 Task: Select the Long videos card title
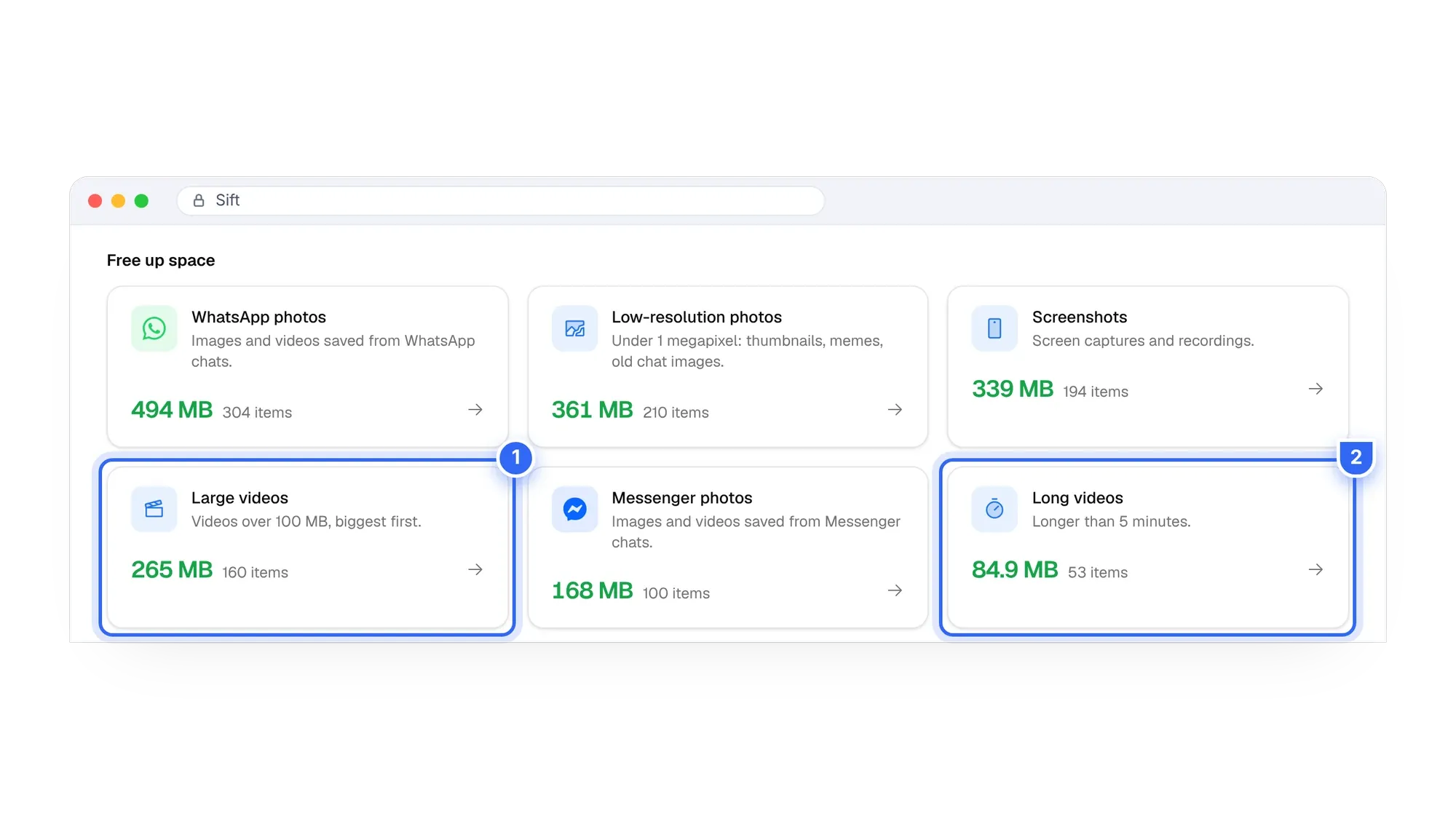1077,498
